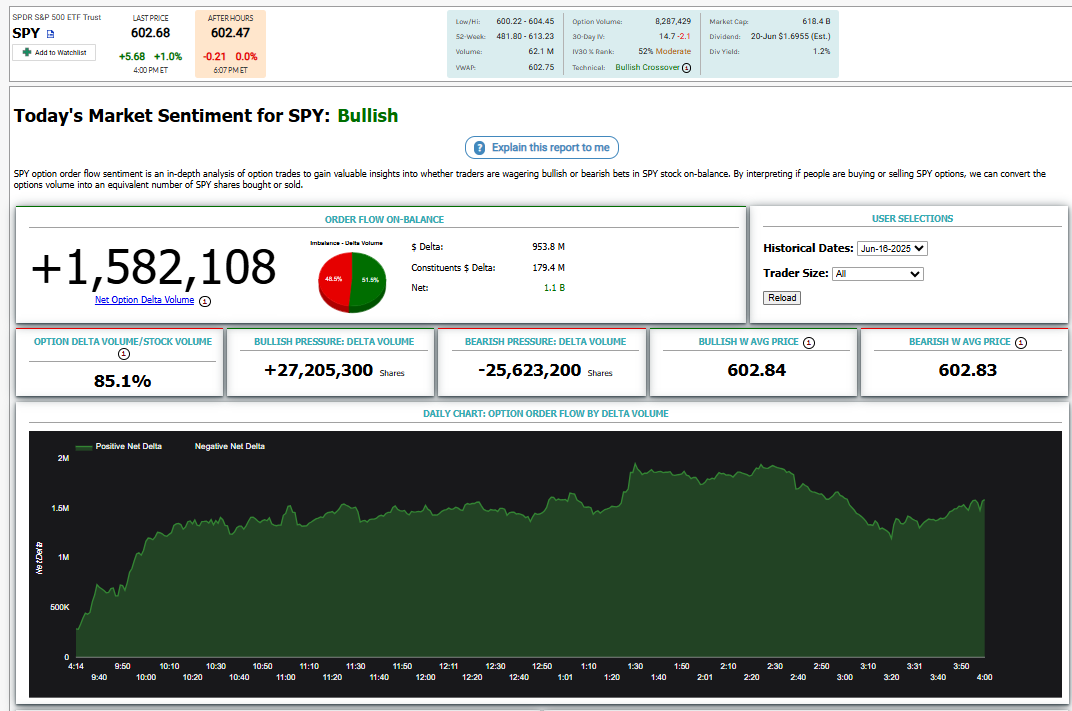Click the 4:00 time label on chart axis

pos(984,678)
